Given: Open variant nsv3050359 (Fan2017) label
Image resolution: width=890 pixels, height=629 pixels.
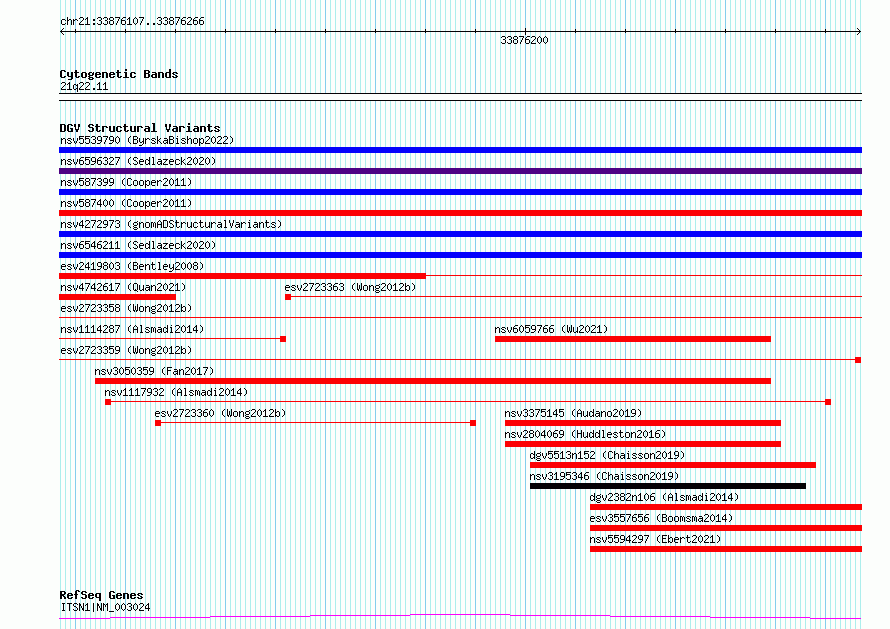Looking at the screenshot, I should 154,371.
